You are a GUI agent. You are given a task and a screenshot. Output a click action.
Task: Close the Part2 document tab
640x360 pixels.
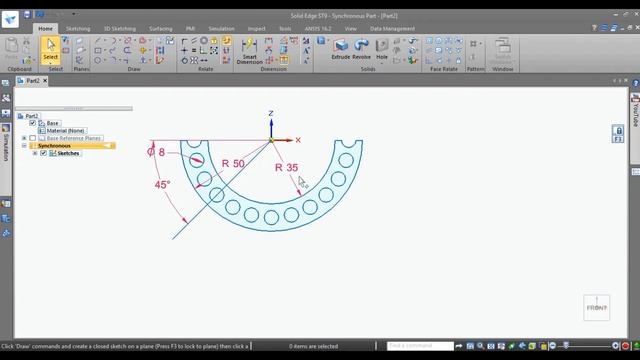(x=45, y=81)
